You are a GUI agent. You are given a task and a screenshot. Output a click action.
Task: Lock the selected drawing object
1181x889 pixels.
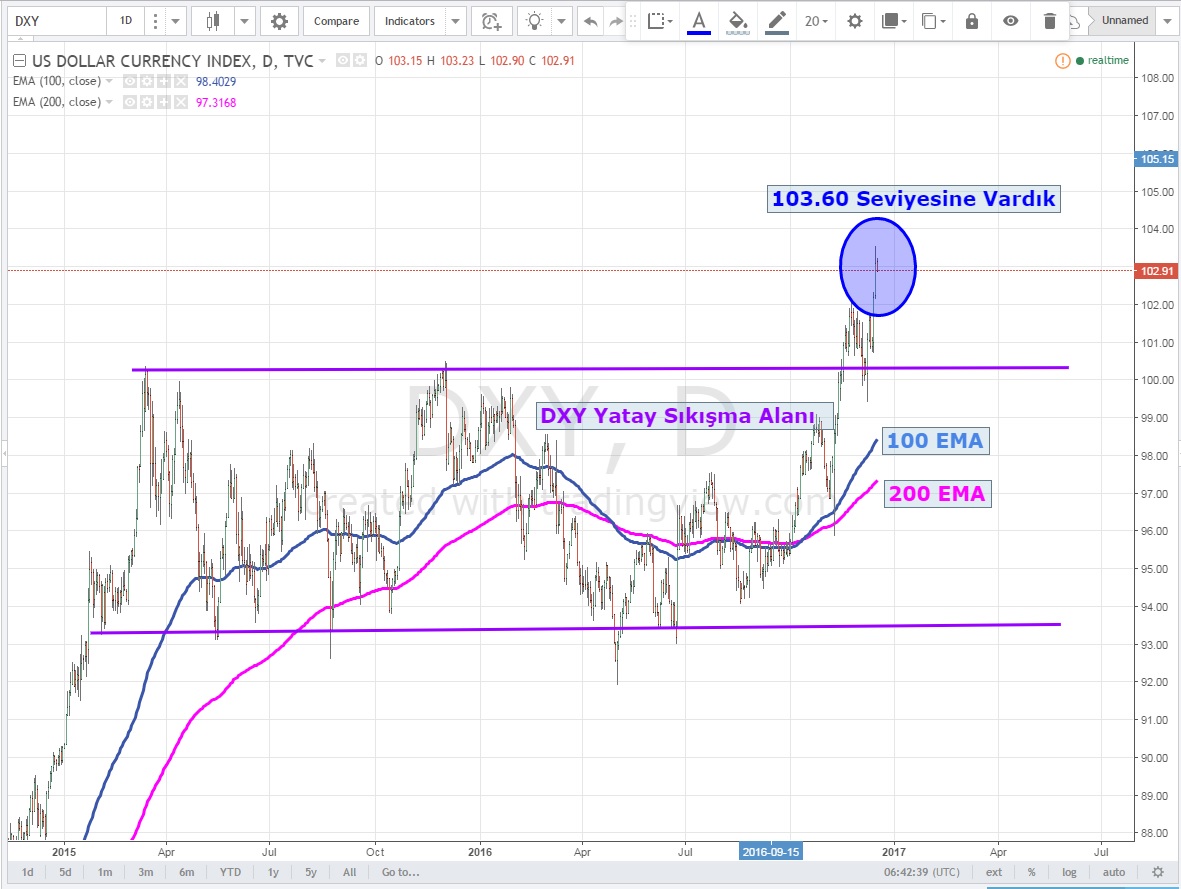972,21
